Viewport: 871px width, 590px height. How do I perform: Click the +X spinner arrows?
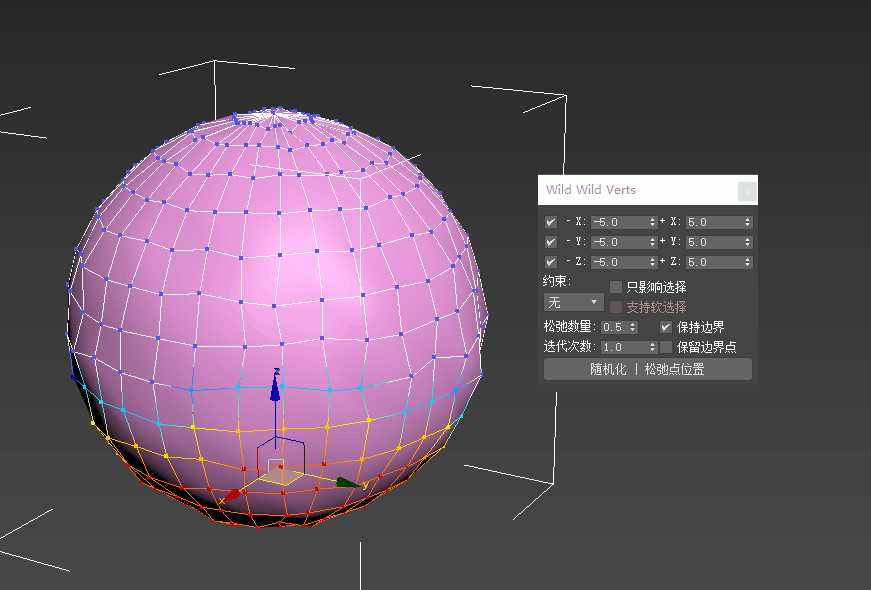(x=748, y=222)
